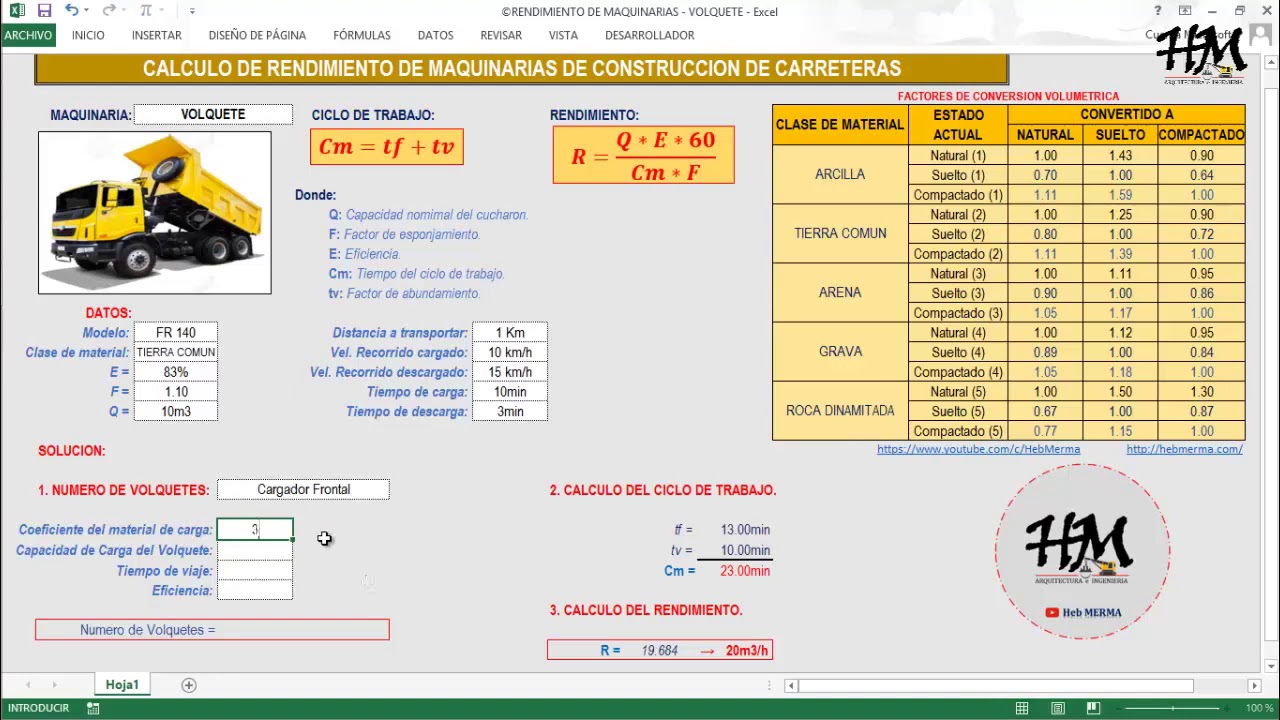This screenshot has height=720, width=1280.
Task: Click the Redo arrow icon
Action: (x=108, y=11)
